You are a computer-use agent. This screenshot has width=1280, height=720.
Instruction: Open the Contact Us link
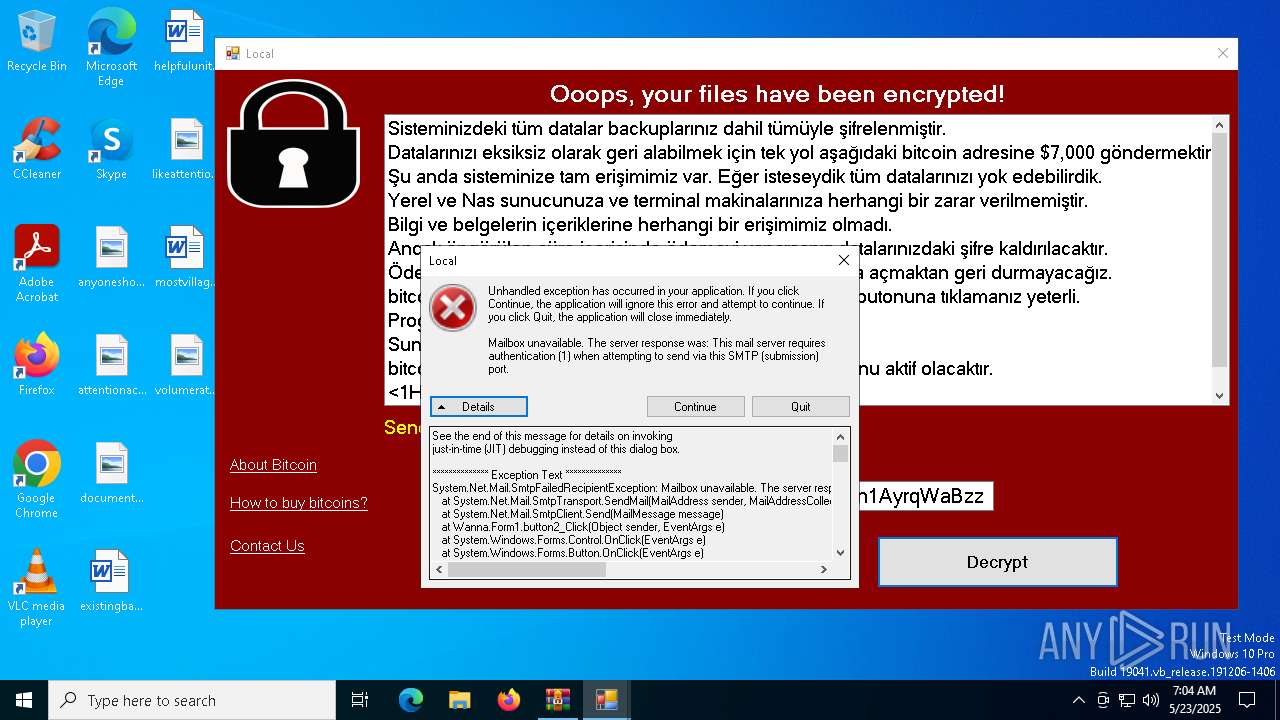(x=267, y=546)
